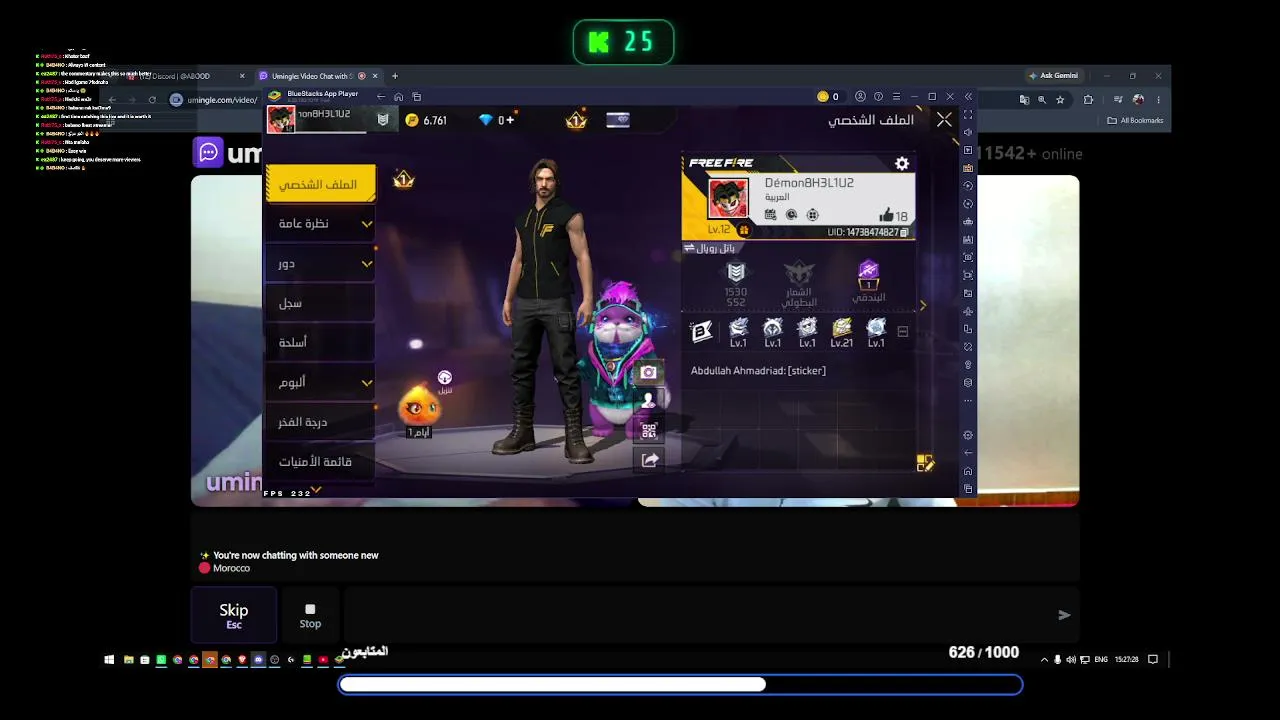
Task: Show hidden system tray icons
Action: click(1045, 660)
